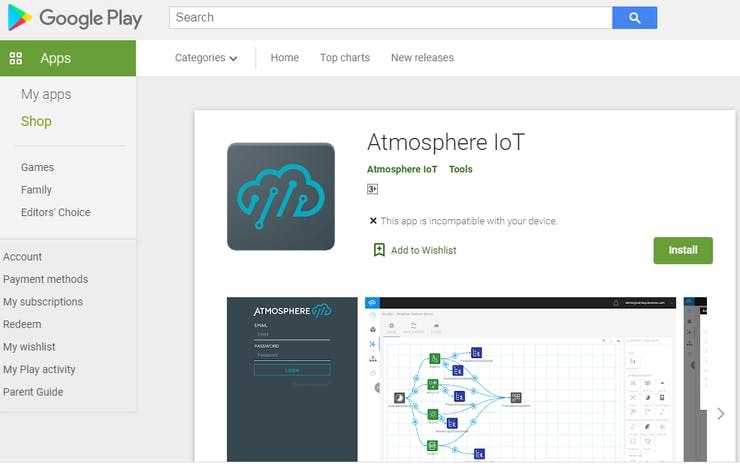Open the Parent Guide link
The width and height of the screenshot is (740, 464).
click(33, 392)
